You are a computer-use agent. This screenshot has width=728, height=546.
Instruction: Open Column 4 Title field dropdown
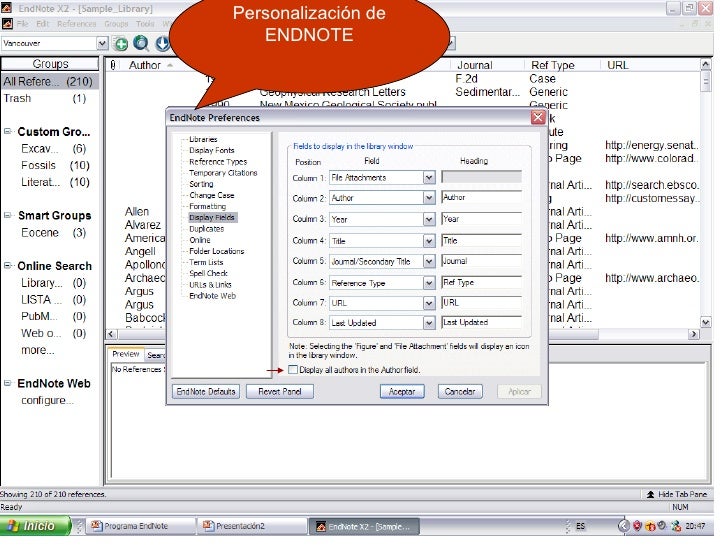pyautogui.click(x=429, y=240)
